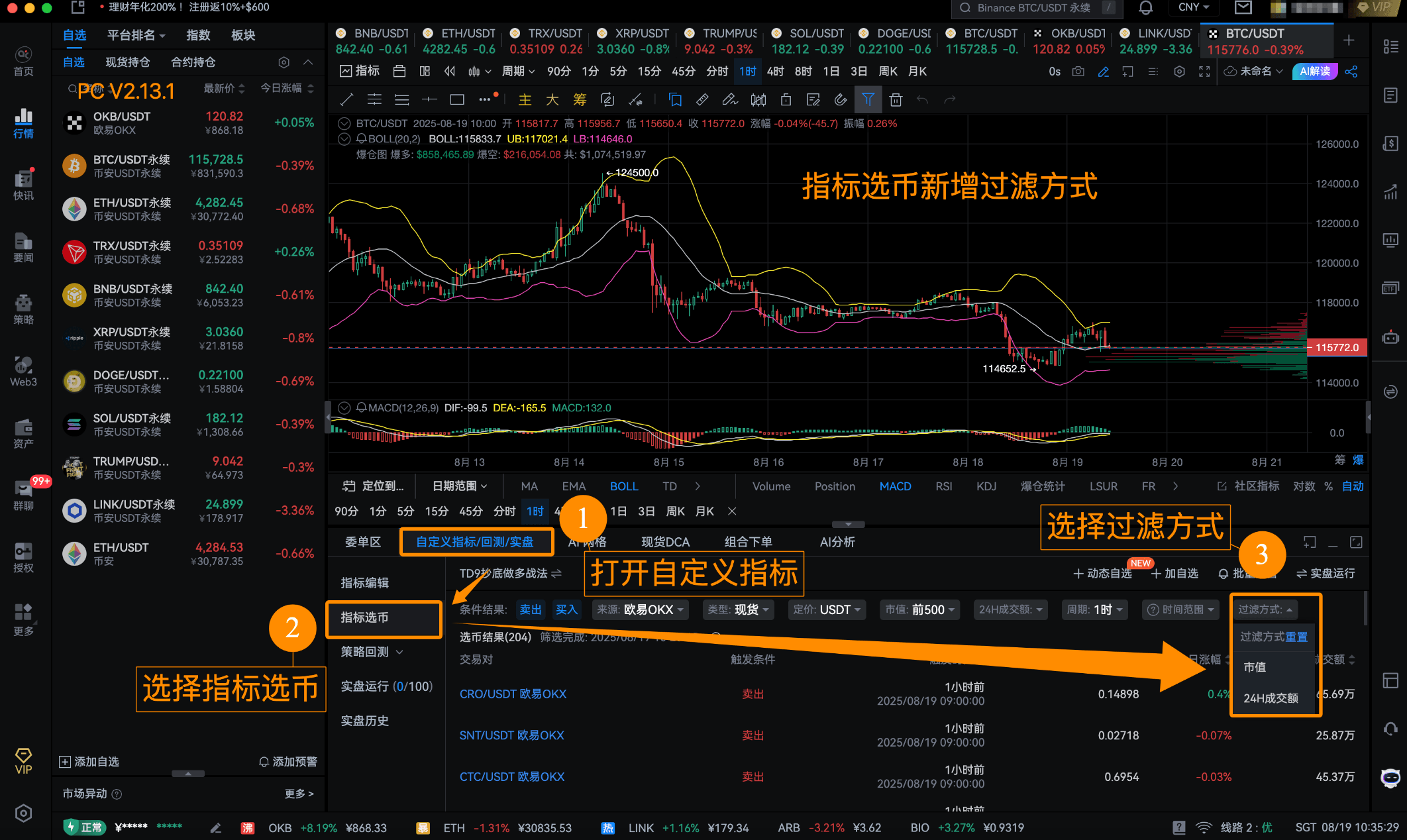Select the rectangle drawing tool
The width and height of the screenshot is (1407, 840).
click(457, 100)
